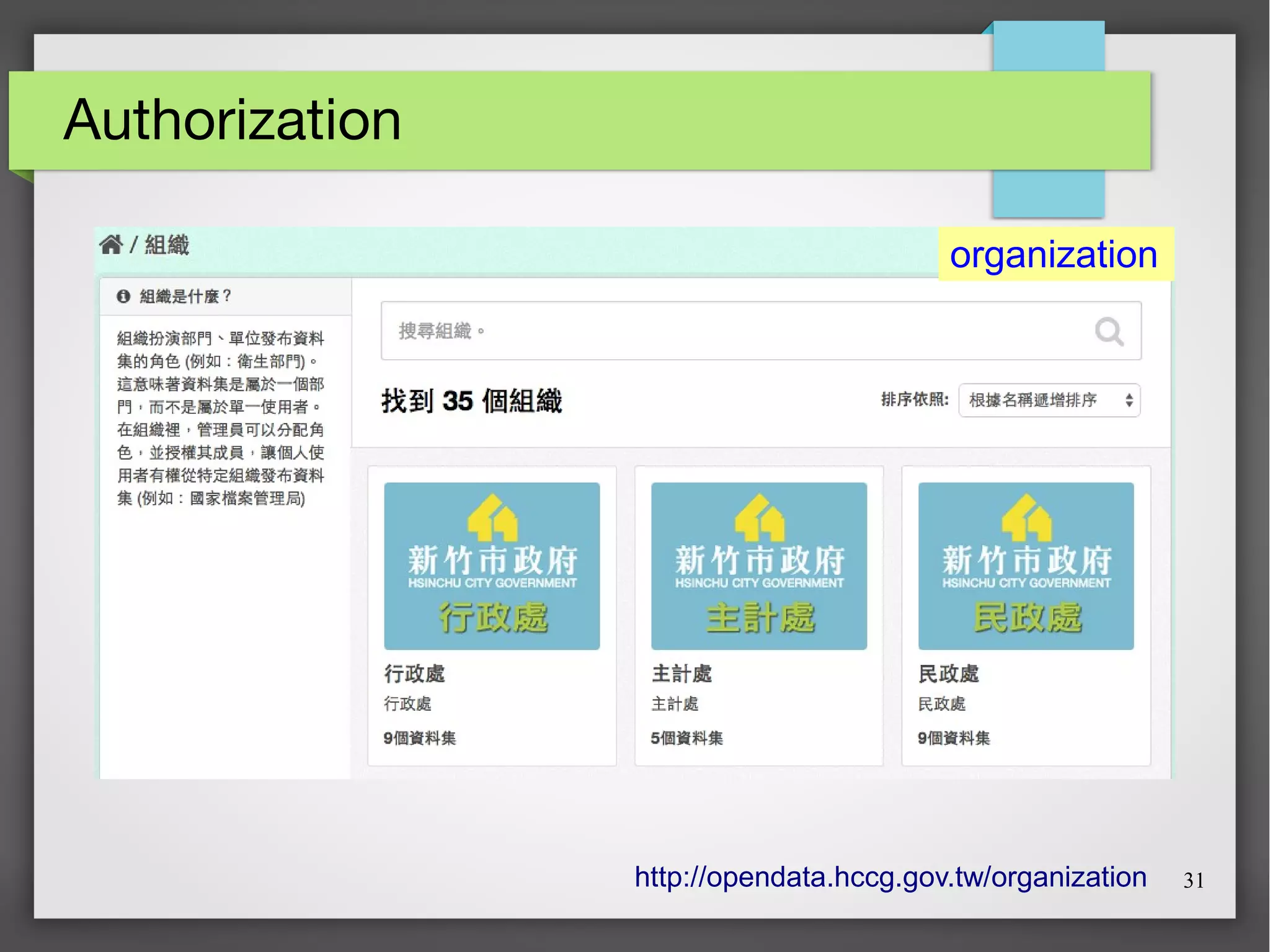
Task: Click the home icon in breadcrumb
Action: [111, 245]
